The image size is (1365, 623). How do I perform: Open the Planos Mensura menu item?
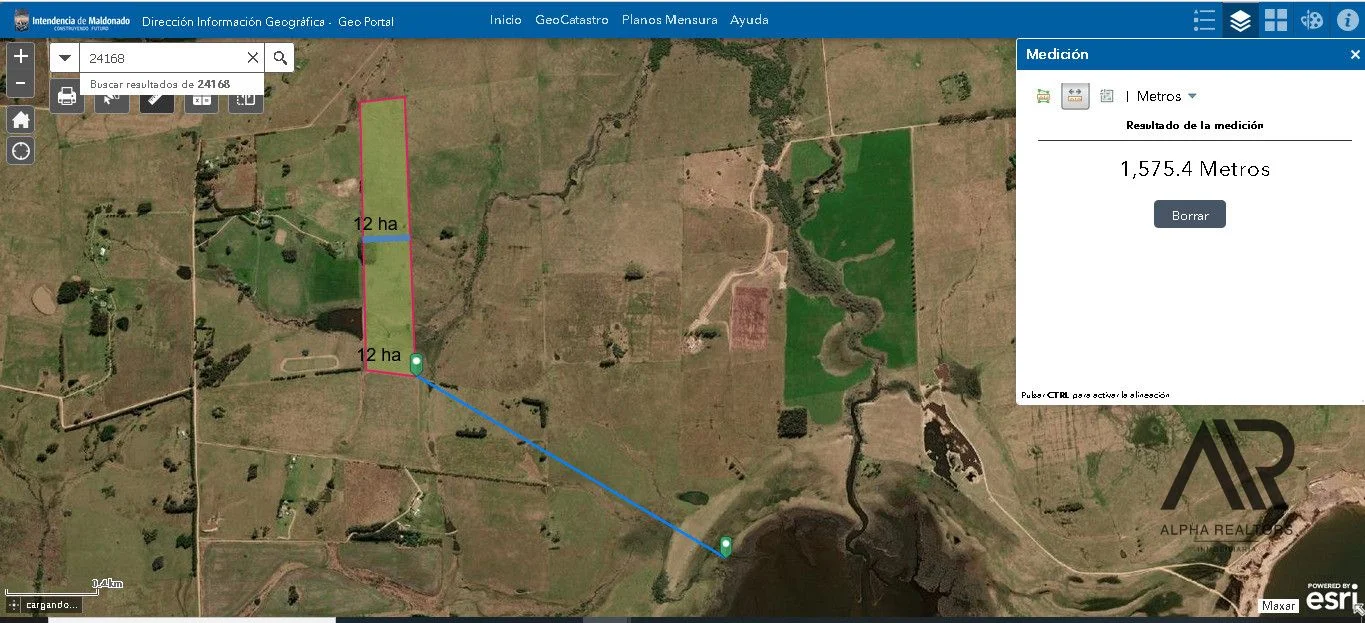(x=669, y=20)
